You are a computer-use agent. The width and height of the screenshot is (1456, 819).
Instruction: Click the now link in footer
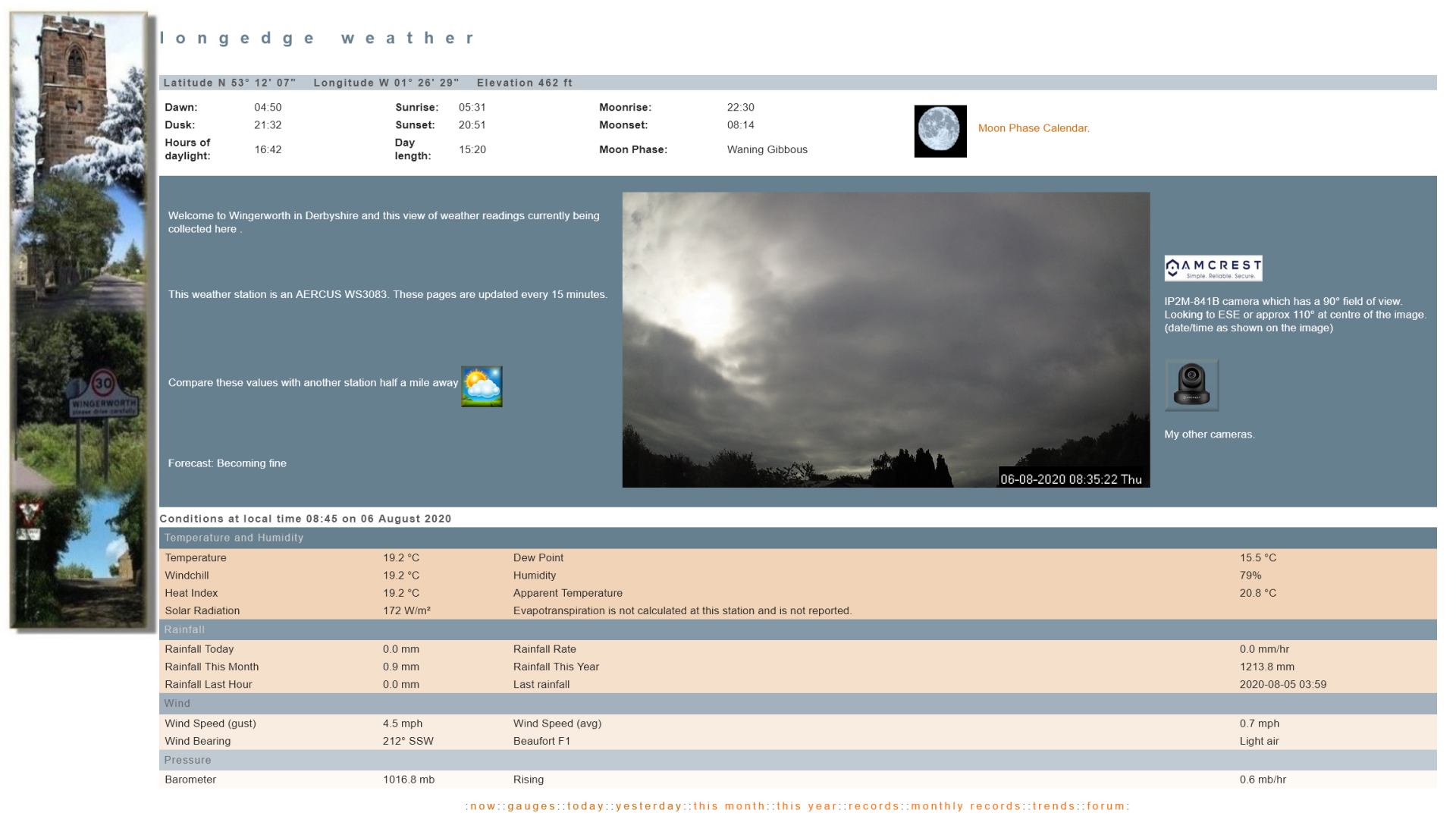(483, 806)
